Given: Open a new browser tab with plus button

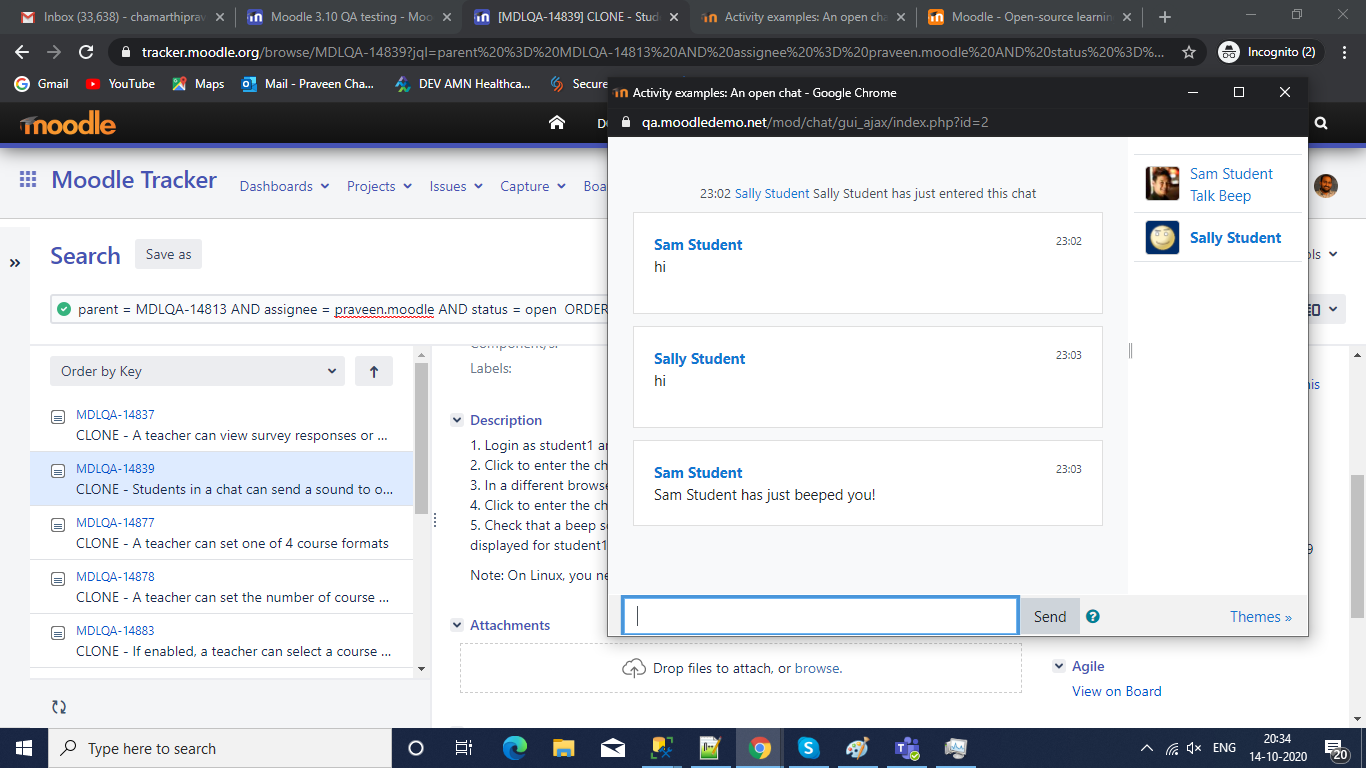Looking at the screenshot, I should pos(1164,17).
